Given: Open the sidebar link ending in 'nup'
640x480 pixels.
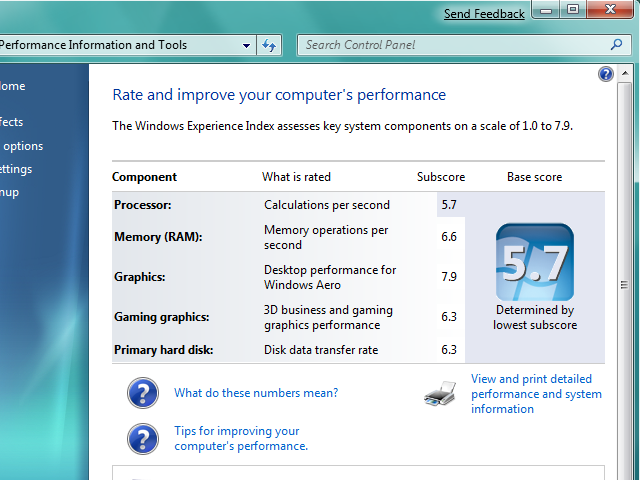Looking at the screenshot, I should coord(9,192).
